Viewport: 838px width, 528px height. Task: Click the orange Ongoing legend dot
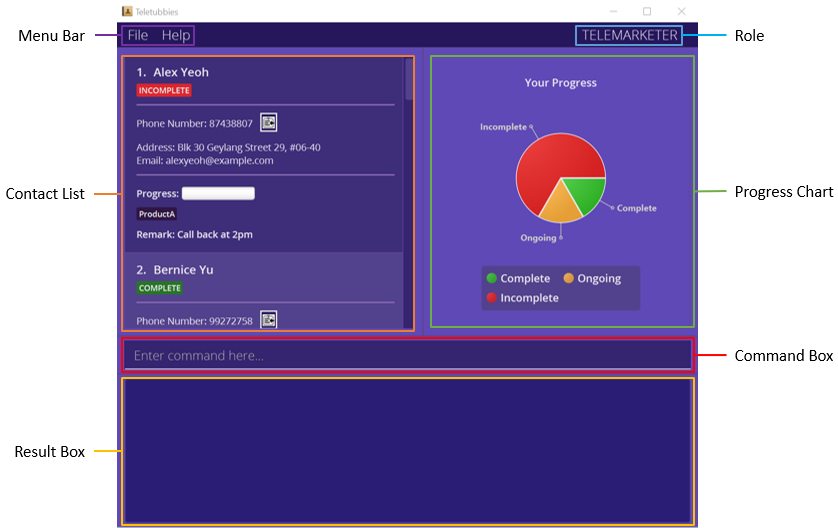tap(569, 278)
